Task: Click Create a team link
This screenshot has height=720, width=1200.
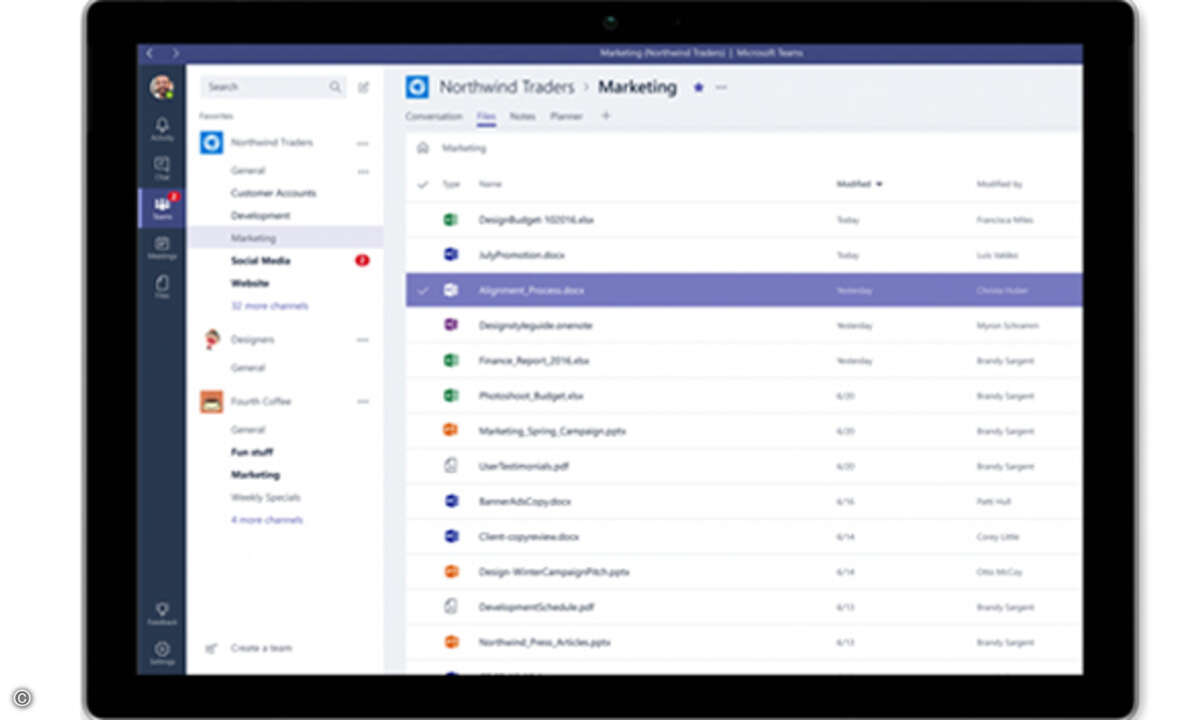Action: point(261,648)
